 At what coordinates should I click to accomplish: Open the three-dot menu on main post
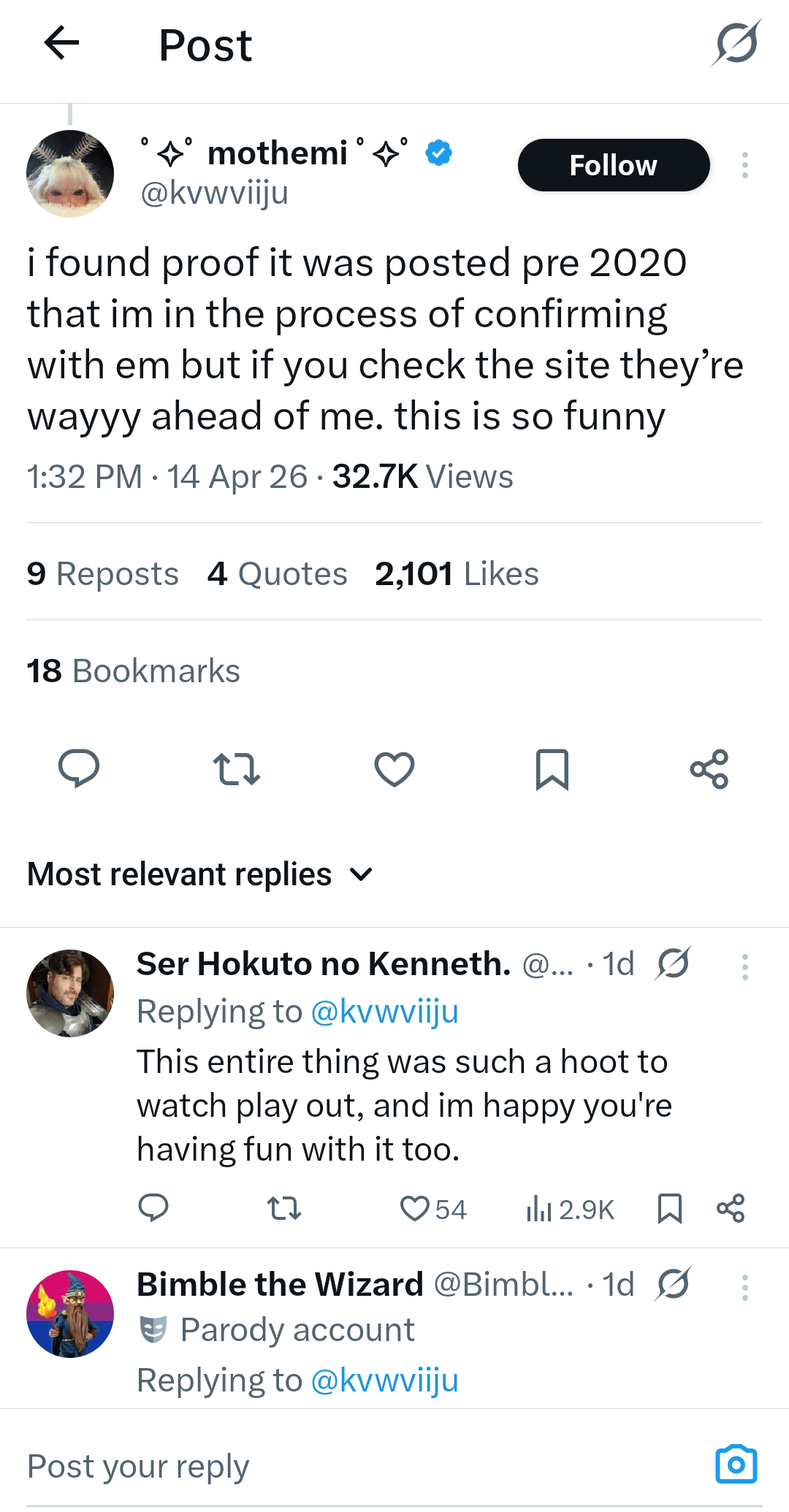[744, 166]
